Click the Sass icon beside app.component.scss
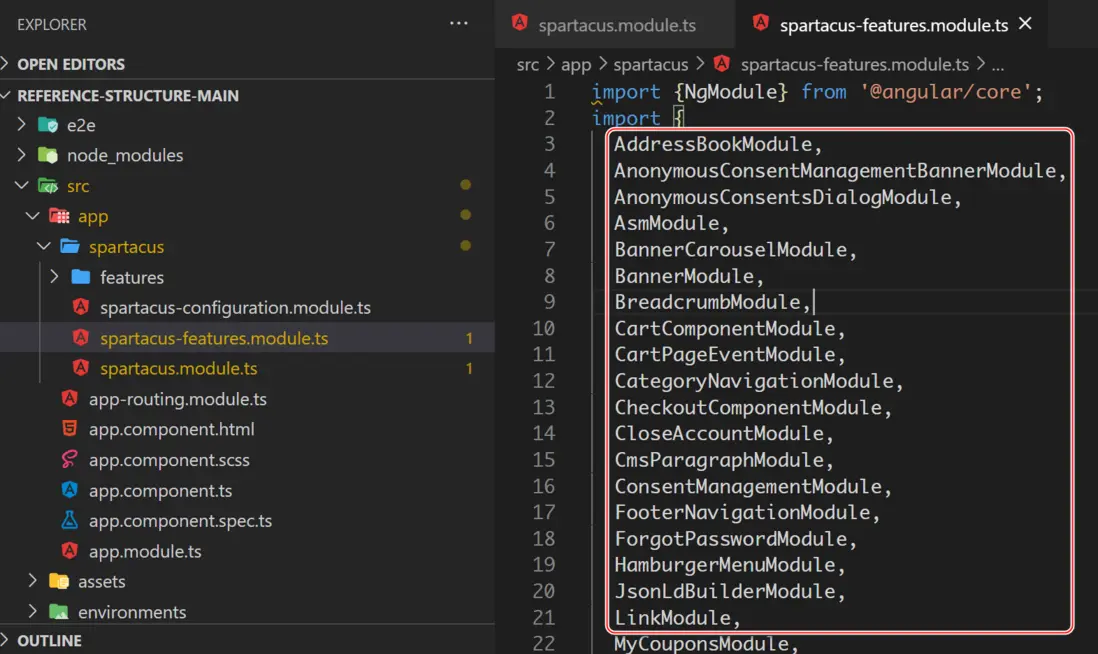Screen dimensions: 1098x654 (x=69, y=460)
